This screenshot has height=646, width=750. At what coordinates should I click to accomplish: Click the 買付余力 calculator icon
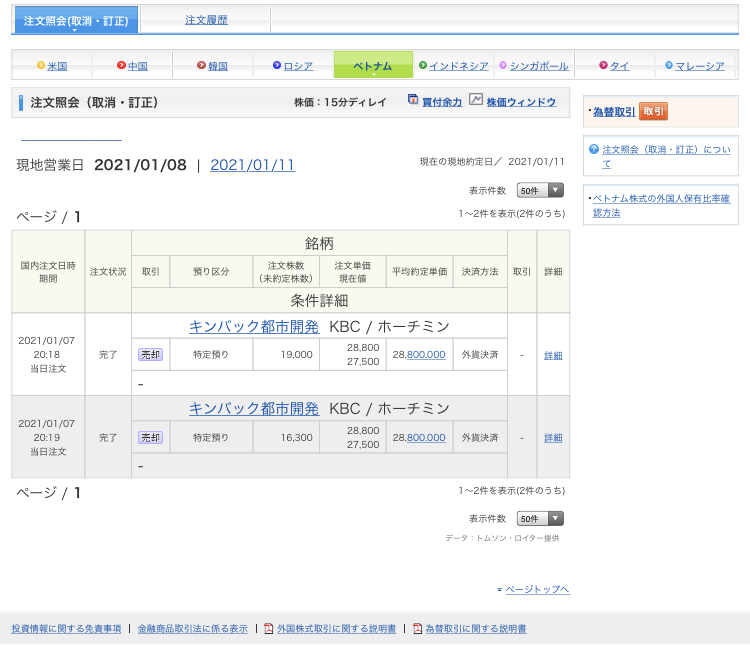[413, 99]
